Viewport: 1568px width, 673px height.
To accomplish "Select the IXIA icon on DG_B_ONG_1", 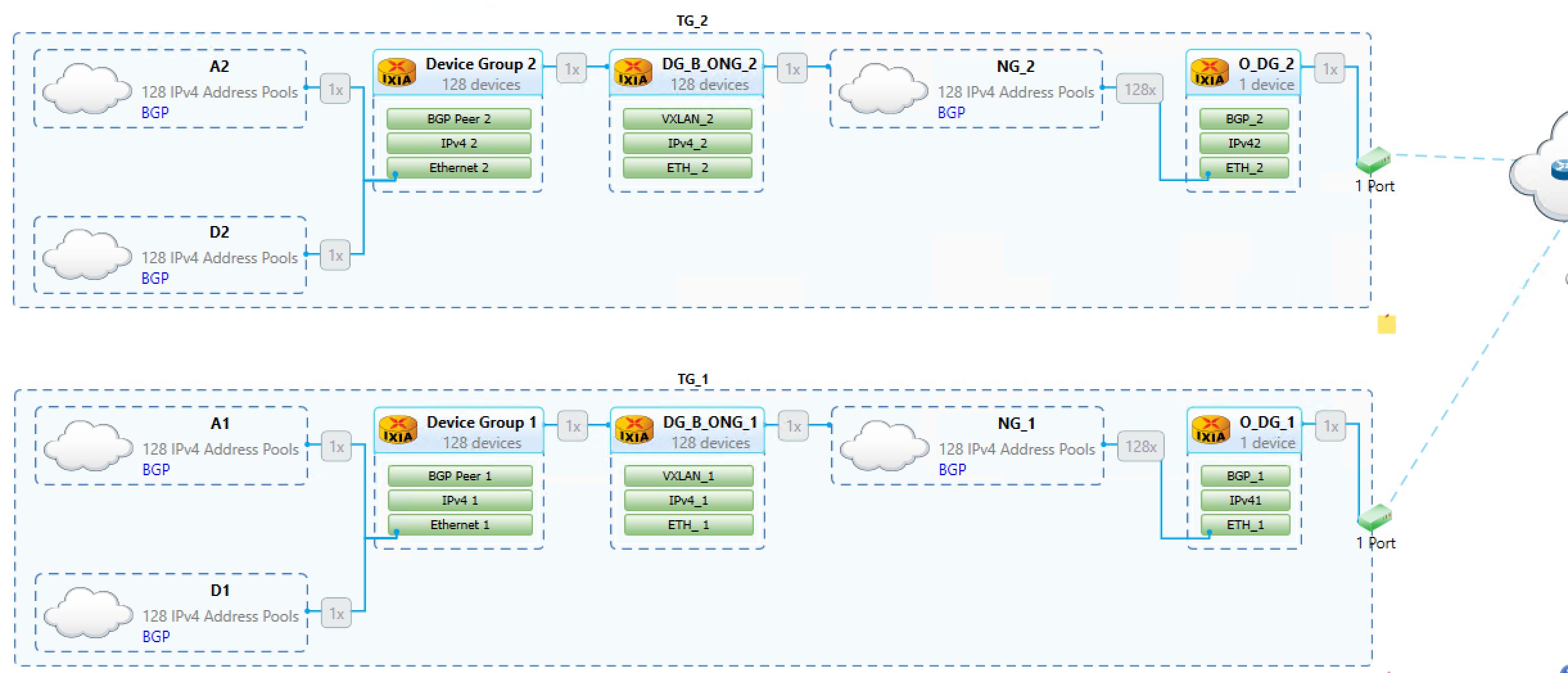I will pyautogui.click(x=633, y=429).
